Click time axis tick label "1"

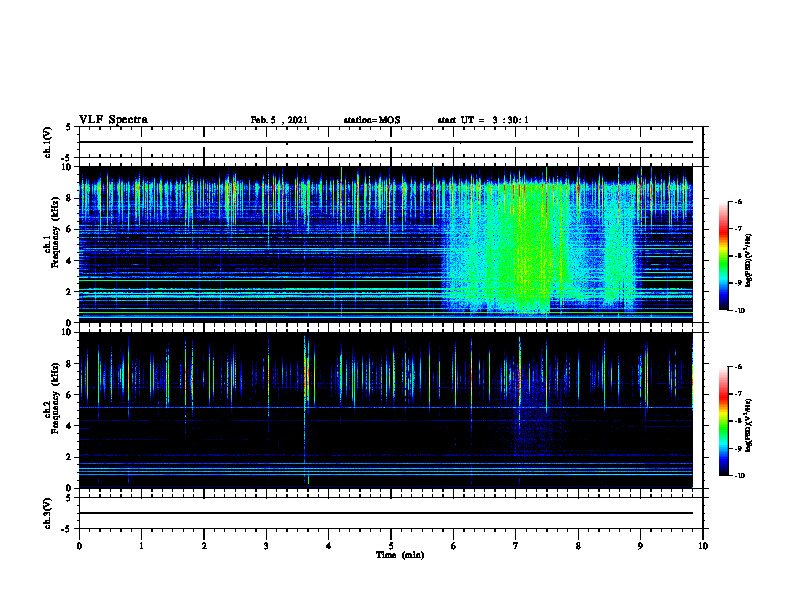[141, 546]
